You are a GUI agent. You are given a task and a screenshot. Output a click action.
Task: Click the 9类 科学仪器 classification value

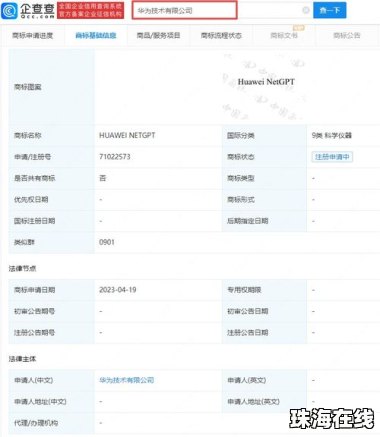coord(332,135)
